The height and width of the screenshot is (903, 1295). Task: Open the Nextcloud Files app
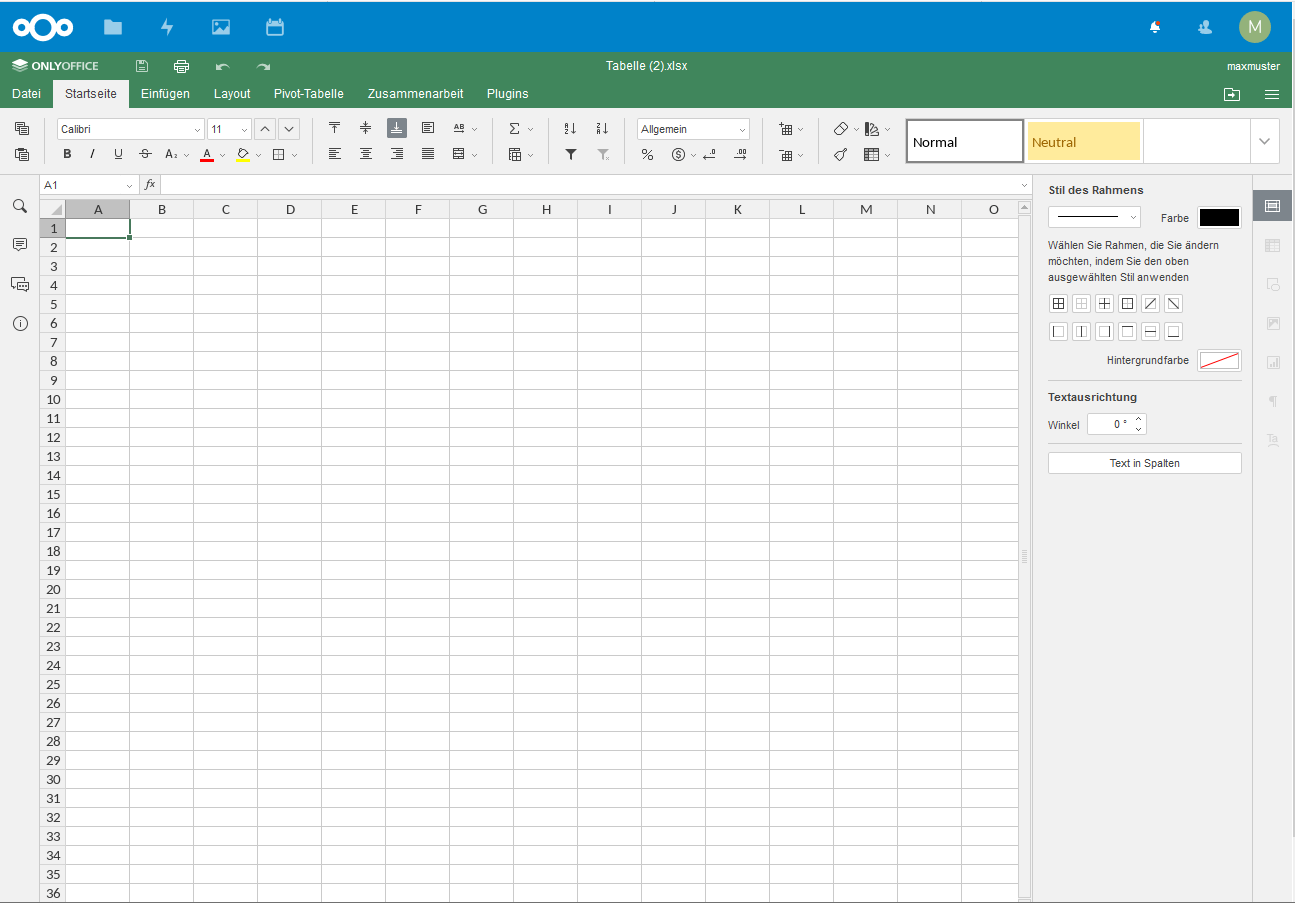click(x=113, y=27)
